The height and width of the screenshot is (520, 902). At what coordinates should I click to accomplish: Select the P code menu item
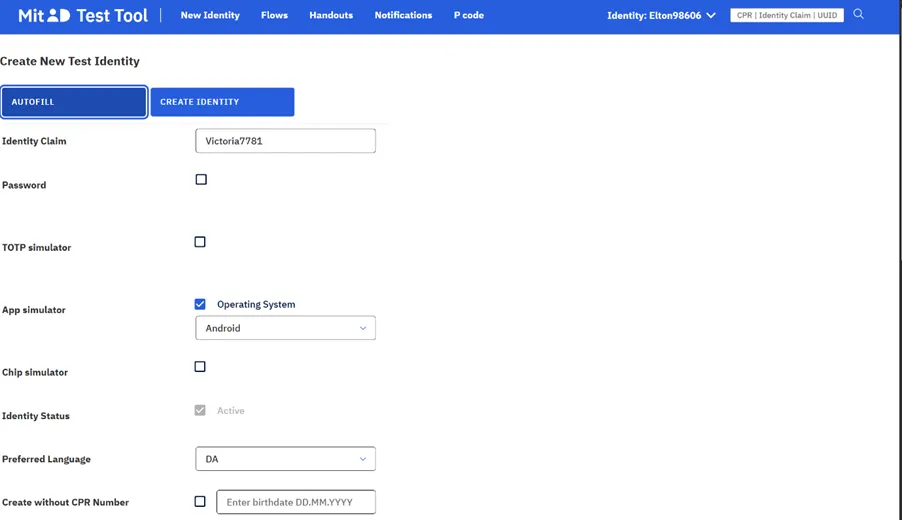click(x=469, y=16)
